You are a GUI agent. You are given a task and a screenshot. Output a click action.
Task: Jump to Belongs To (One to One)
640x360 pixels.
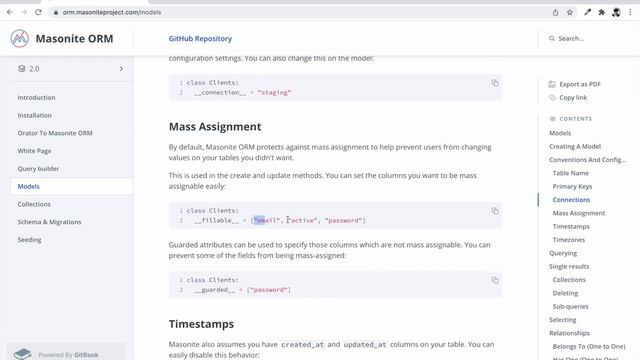[x=589, y=347]
